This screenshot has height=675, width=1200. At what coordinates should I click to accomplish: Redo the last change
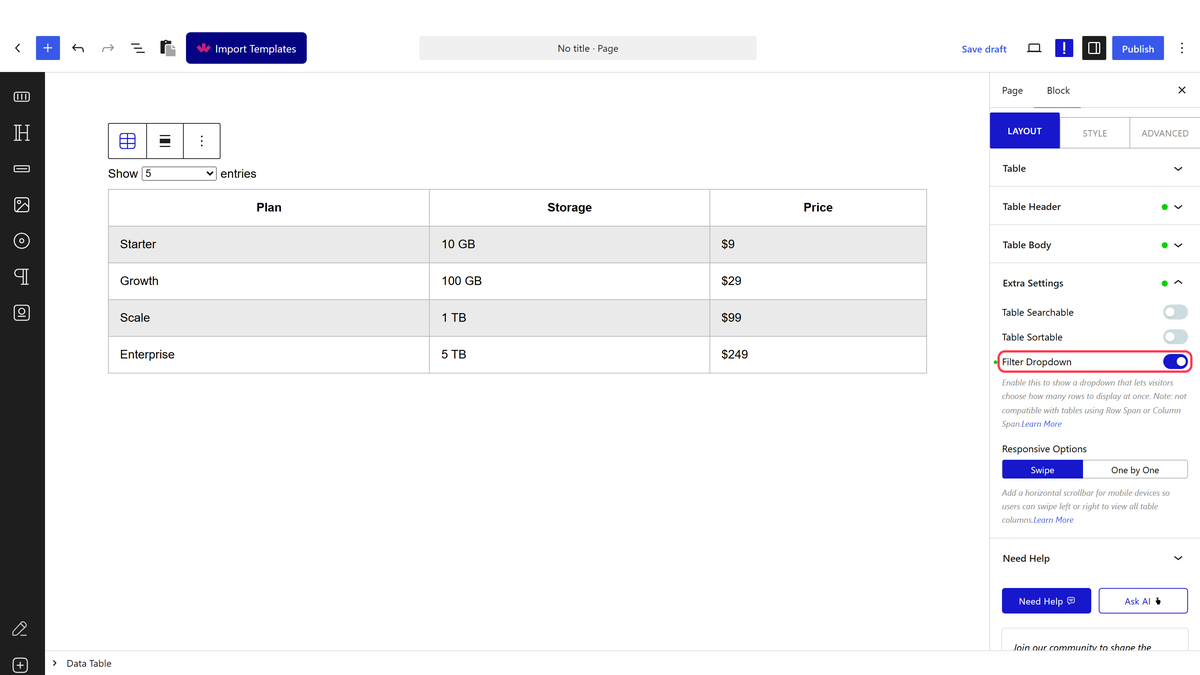click(108, 48)
